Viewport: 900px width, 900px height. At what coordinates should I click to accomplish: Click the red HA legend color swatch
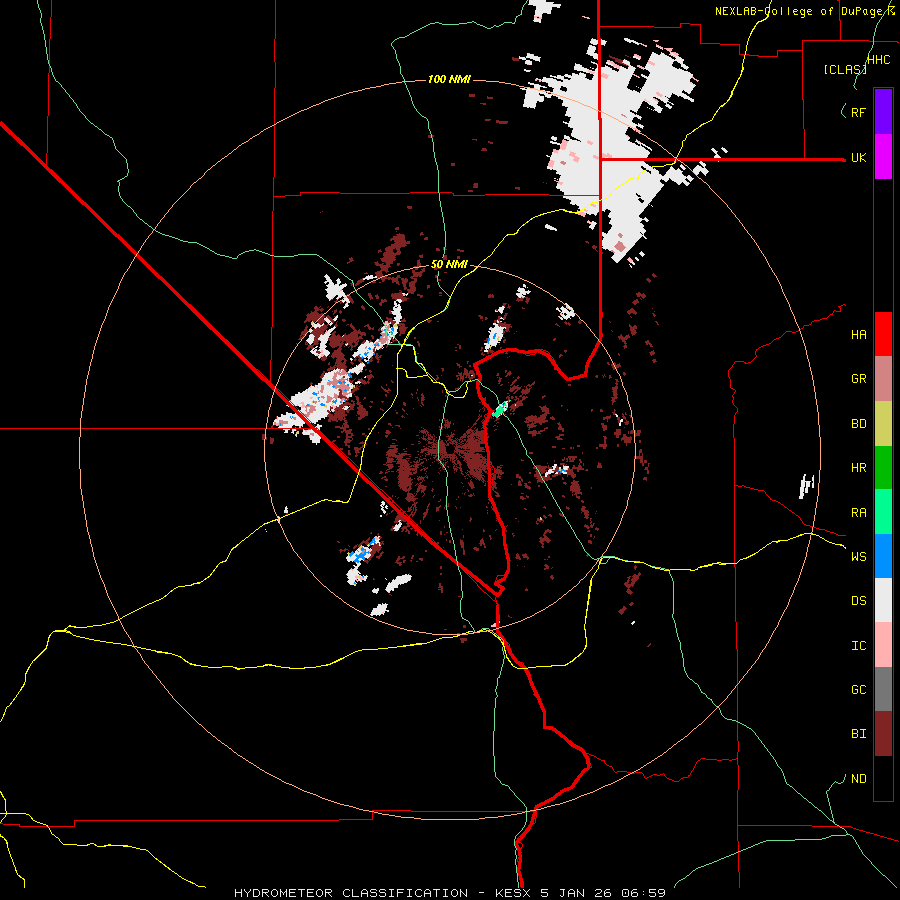tap(883, 334)
